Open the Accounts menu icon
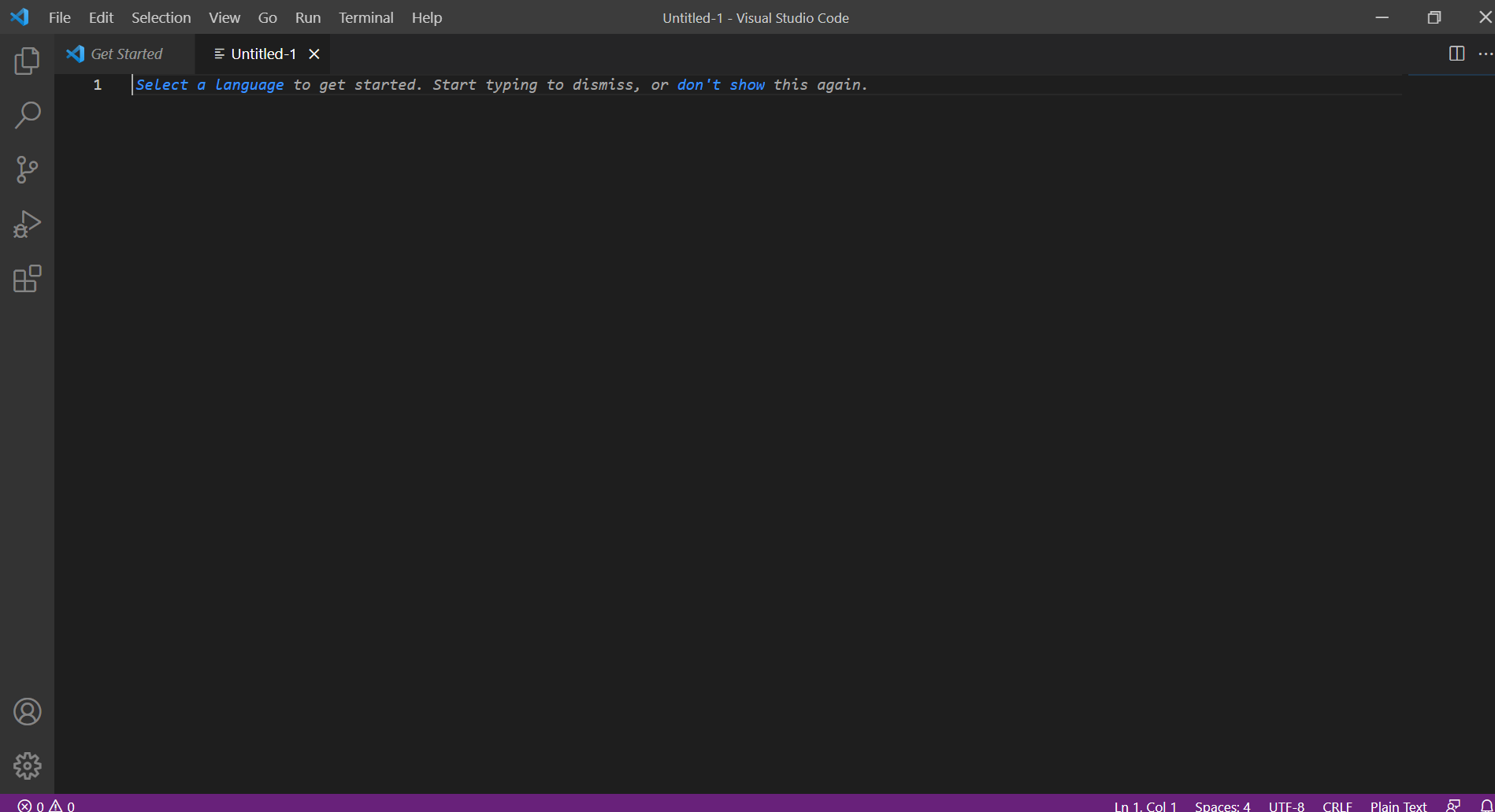Screen dimensions: 1495x812 [27, 712]
